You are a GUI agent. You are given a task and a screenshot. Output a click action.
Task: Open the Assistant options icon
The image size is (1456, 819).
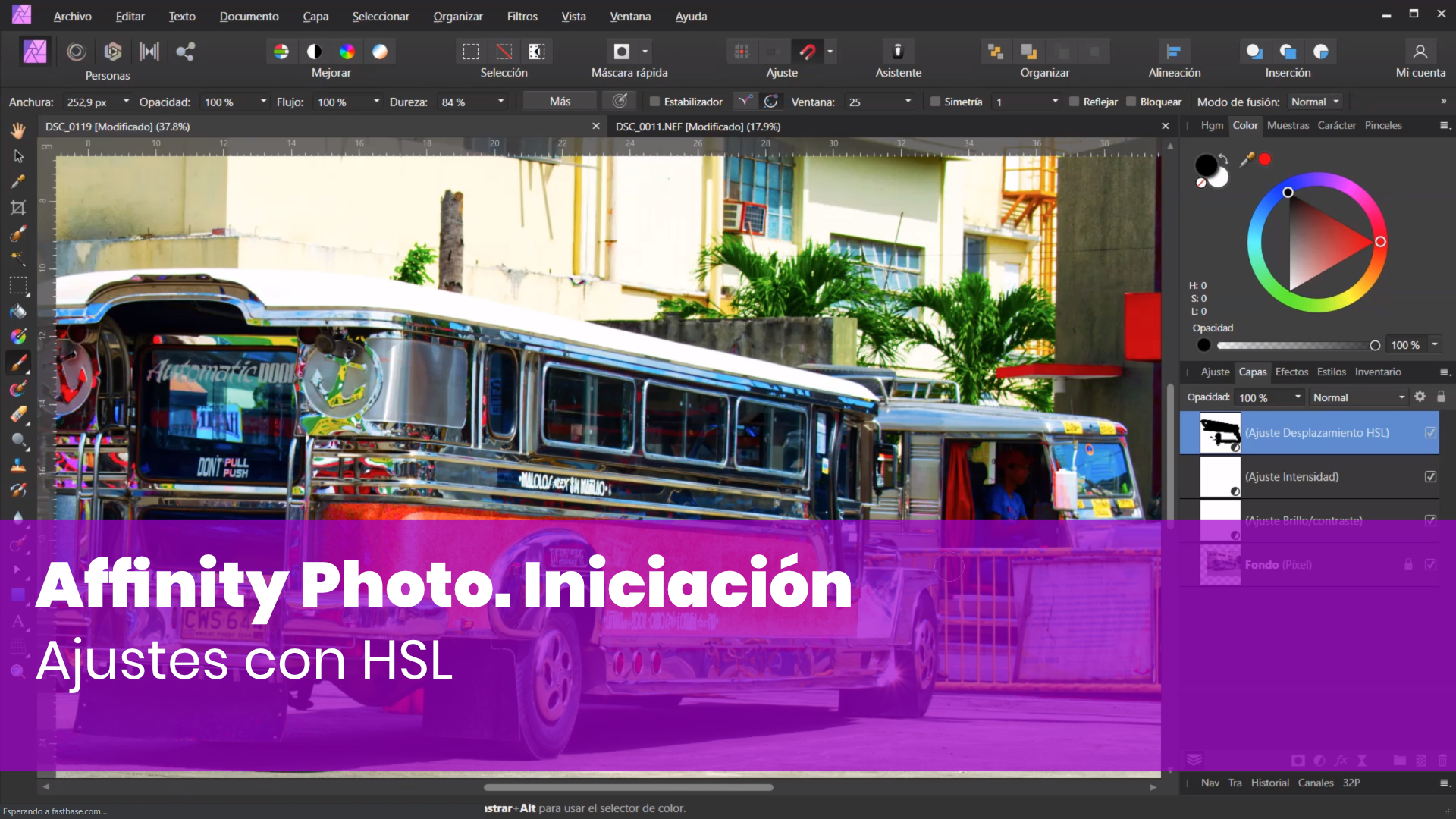898,52
